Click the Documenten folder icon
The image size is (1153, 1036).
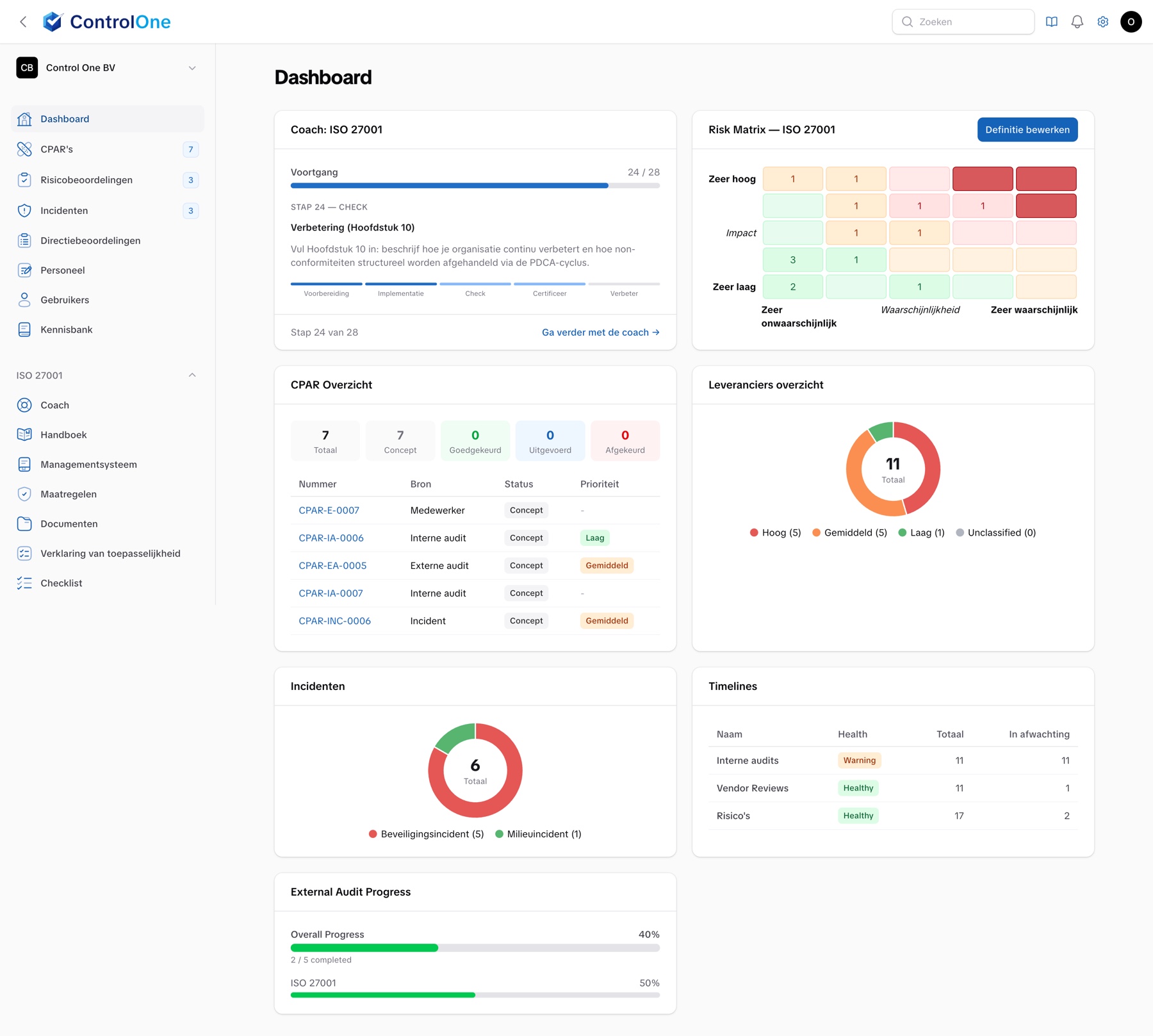24,524
